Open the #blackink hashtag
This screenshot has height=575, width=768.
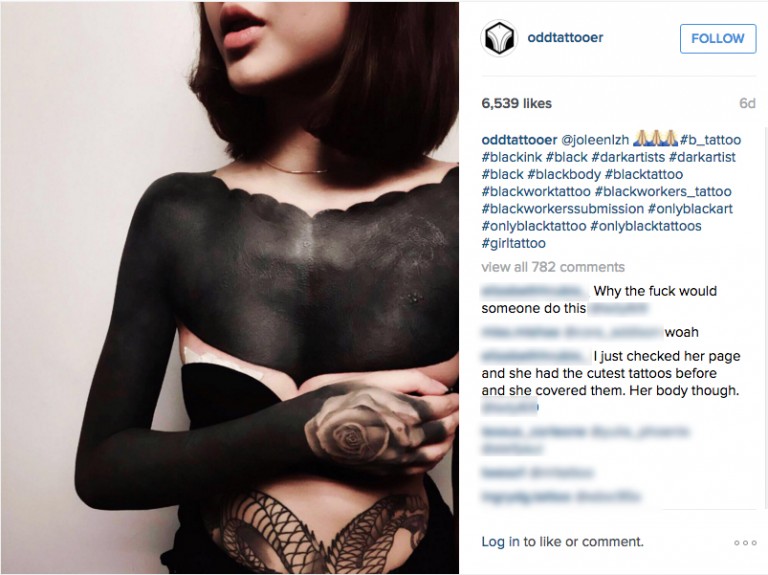pyautogui.click(x=512, y=157)
